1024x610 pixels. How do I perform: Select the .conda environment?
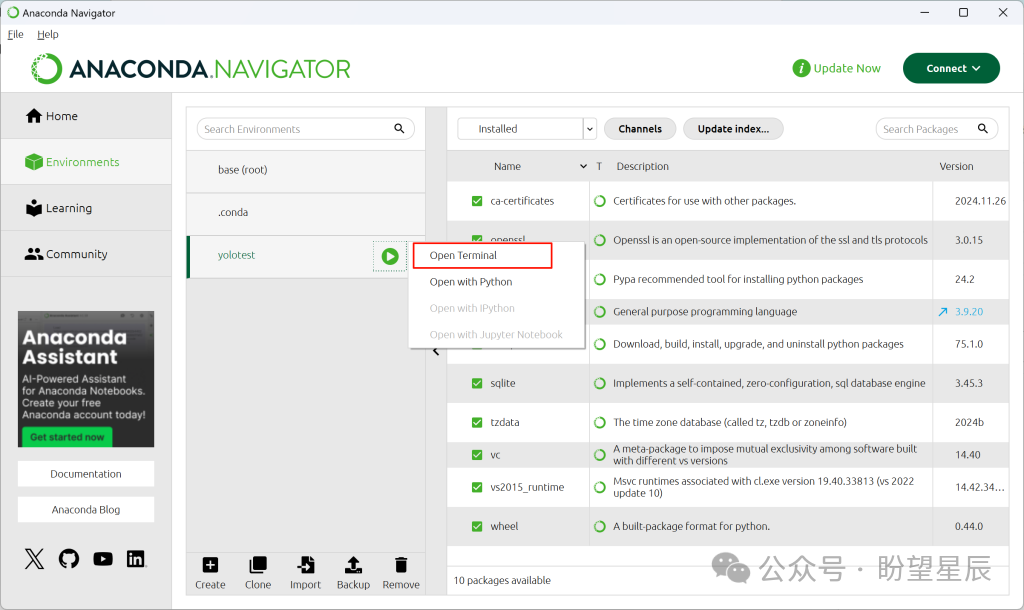(306, 212)
